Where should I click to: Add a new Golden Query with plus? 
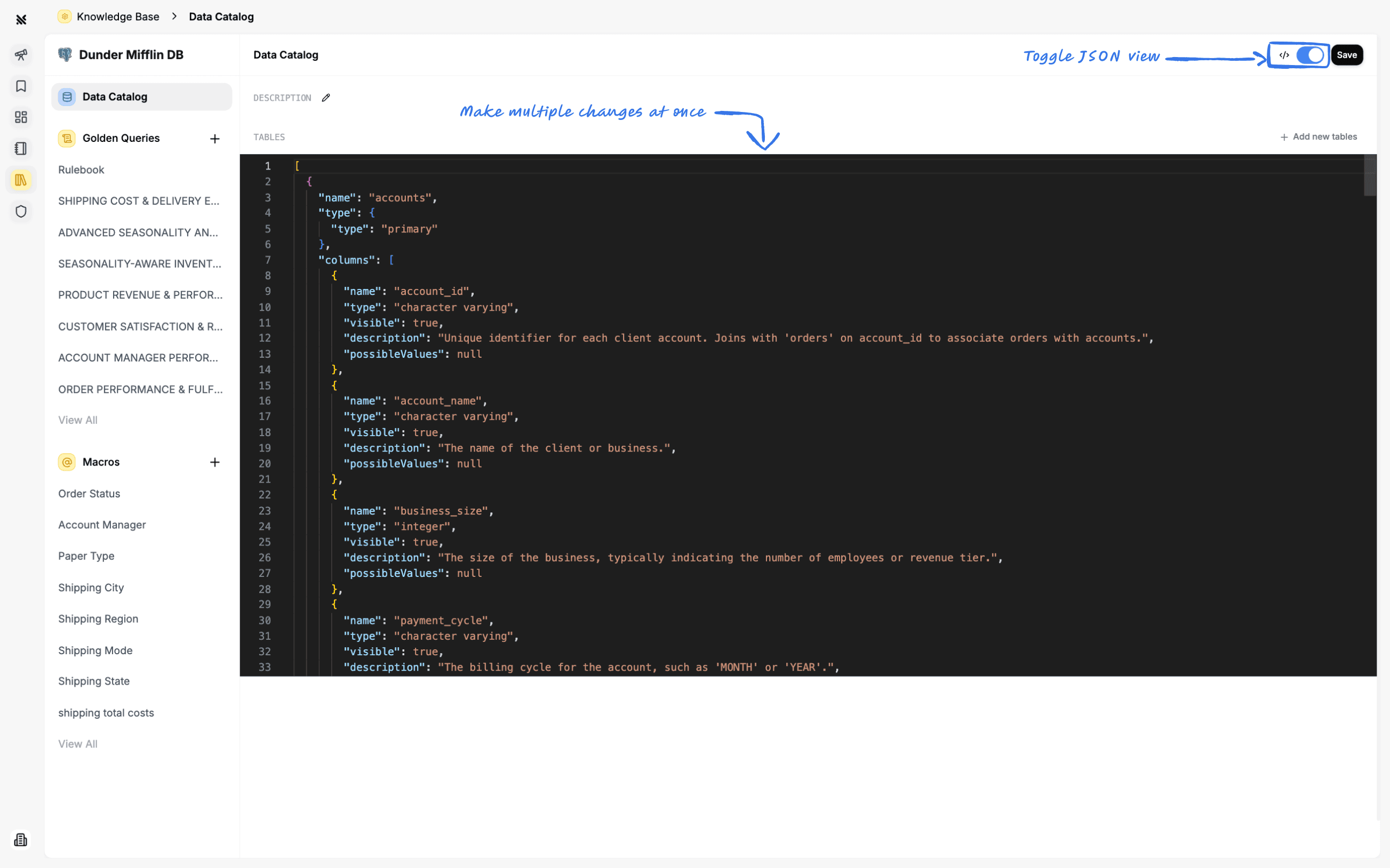(x=215, y=138)
